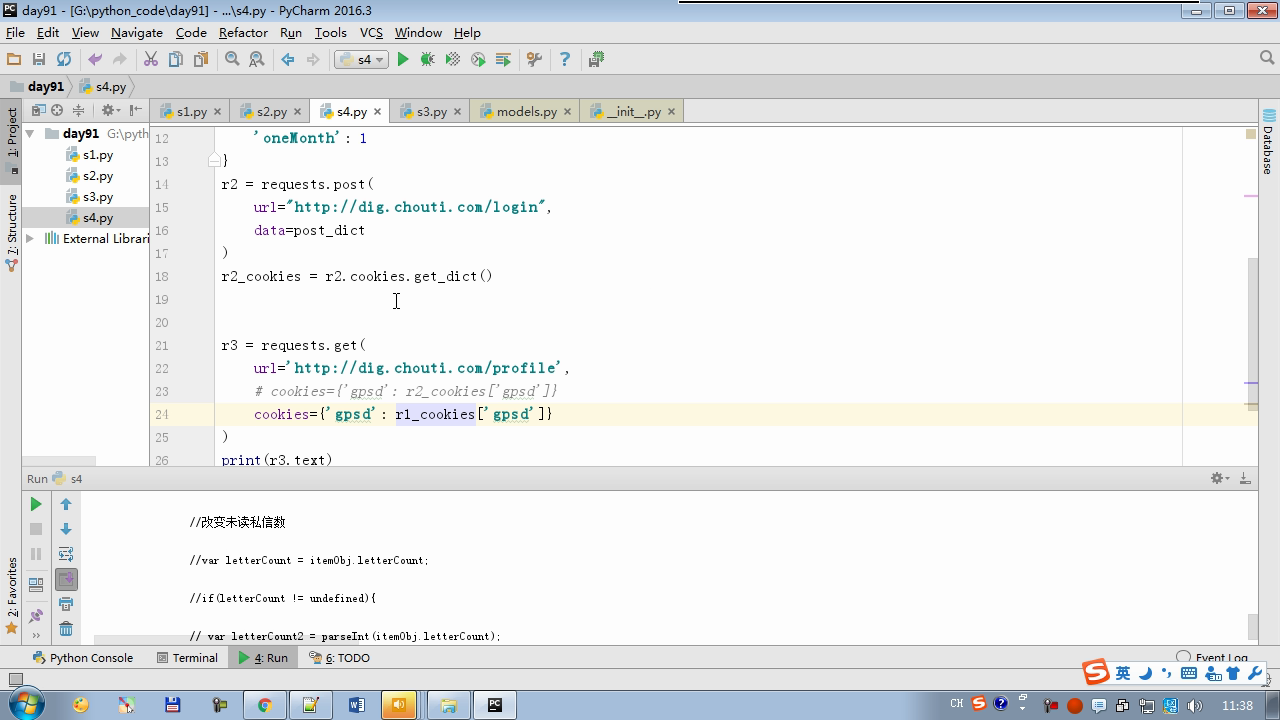
Task: Click the Cut scissors icon
Action: click(151, 59)
